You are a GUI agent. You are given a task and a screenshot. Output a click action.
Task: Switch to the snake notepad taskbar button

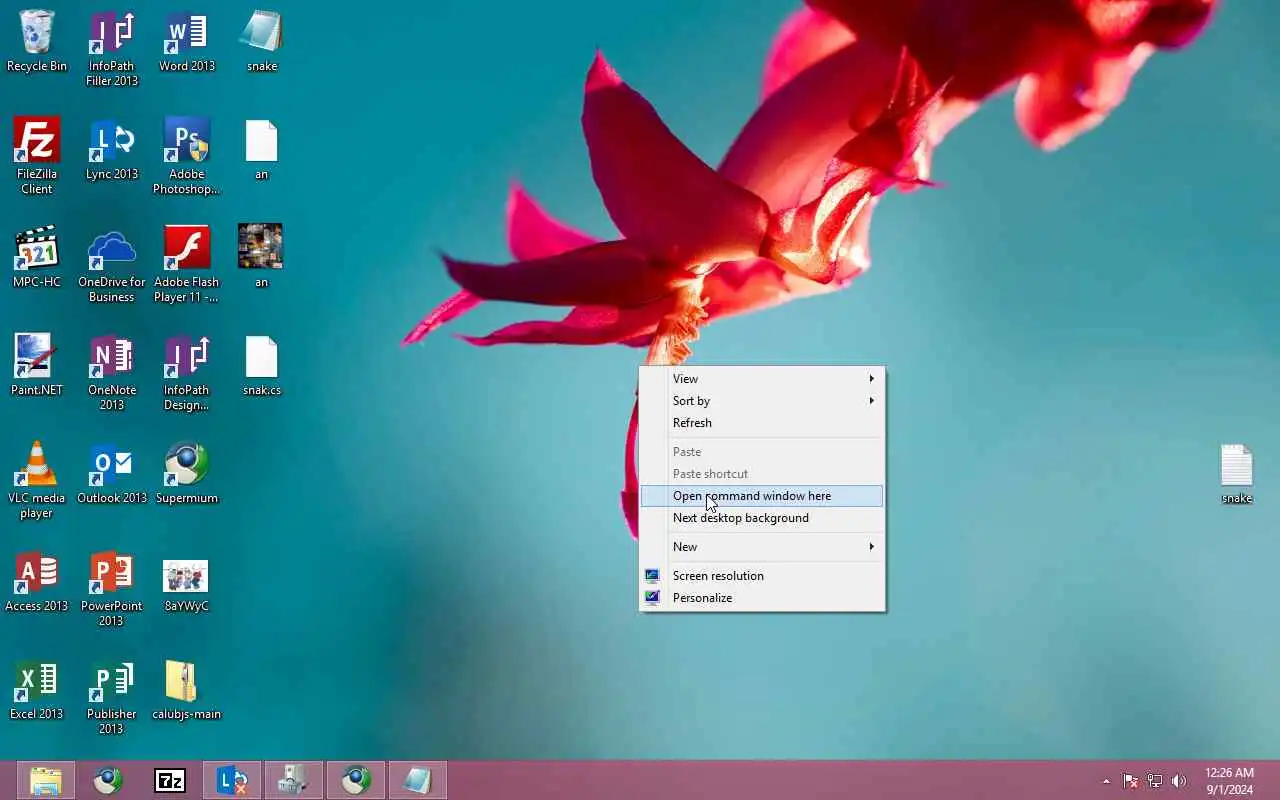coord(418,780)
